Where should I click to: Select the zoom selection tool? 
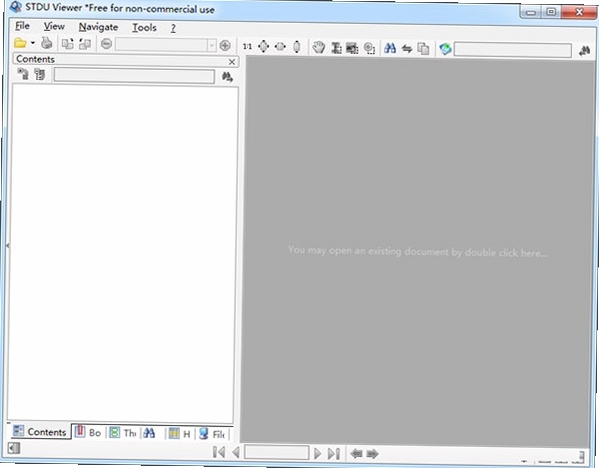(x=369, y=48)
